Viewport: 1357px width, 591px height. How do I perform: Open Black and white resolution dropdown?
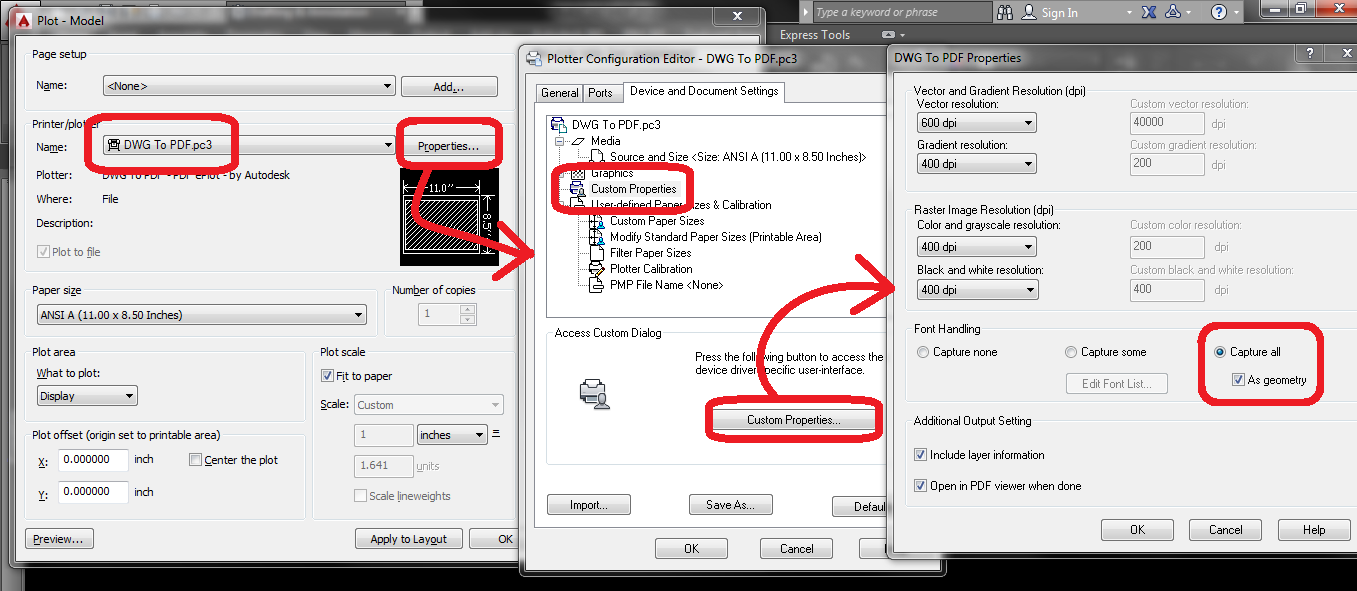pyautogui.click(x=976, y=290)
